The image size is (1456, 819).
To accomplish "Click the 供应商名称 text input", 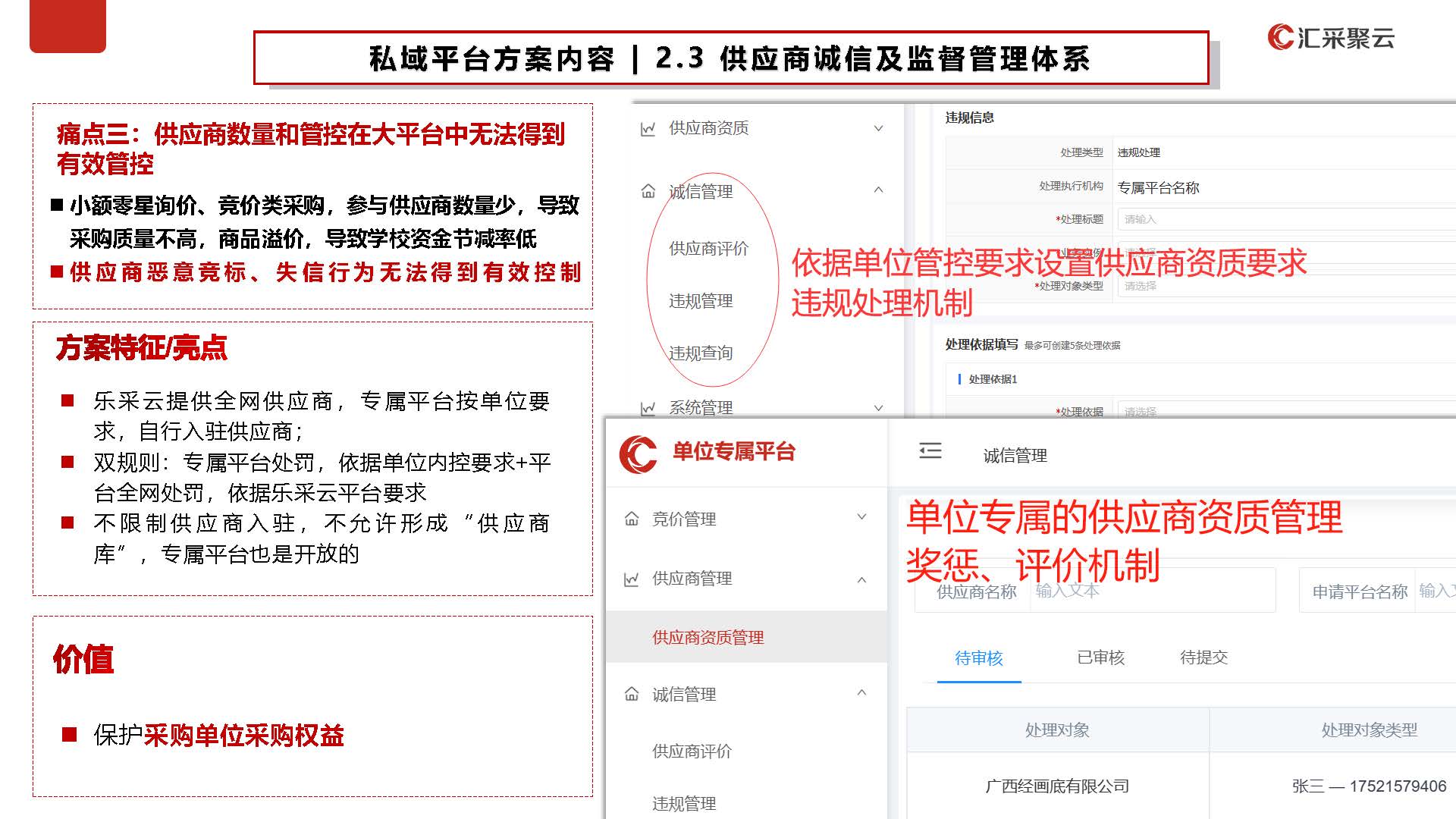I will (1153, 591).
